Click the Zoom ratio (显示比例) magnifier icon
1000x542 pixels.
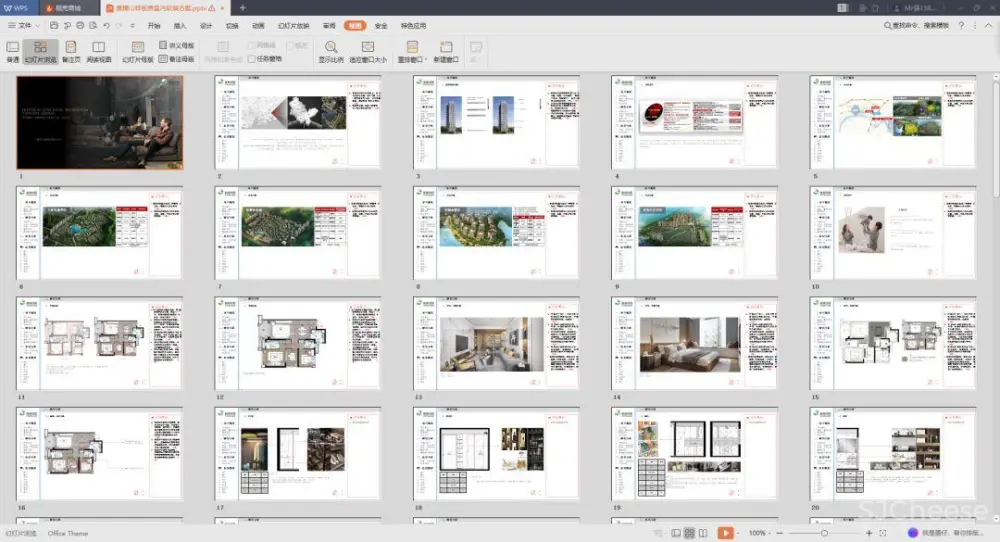(x=330, y=51)
